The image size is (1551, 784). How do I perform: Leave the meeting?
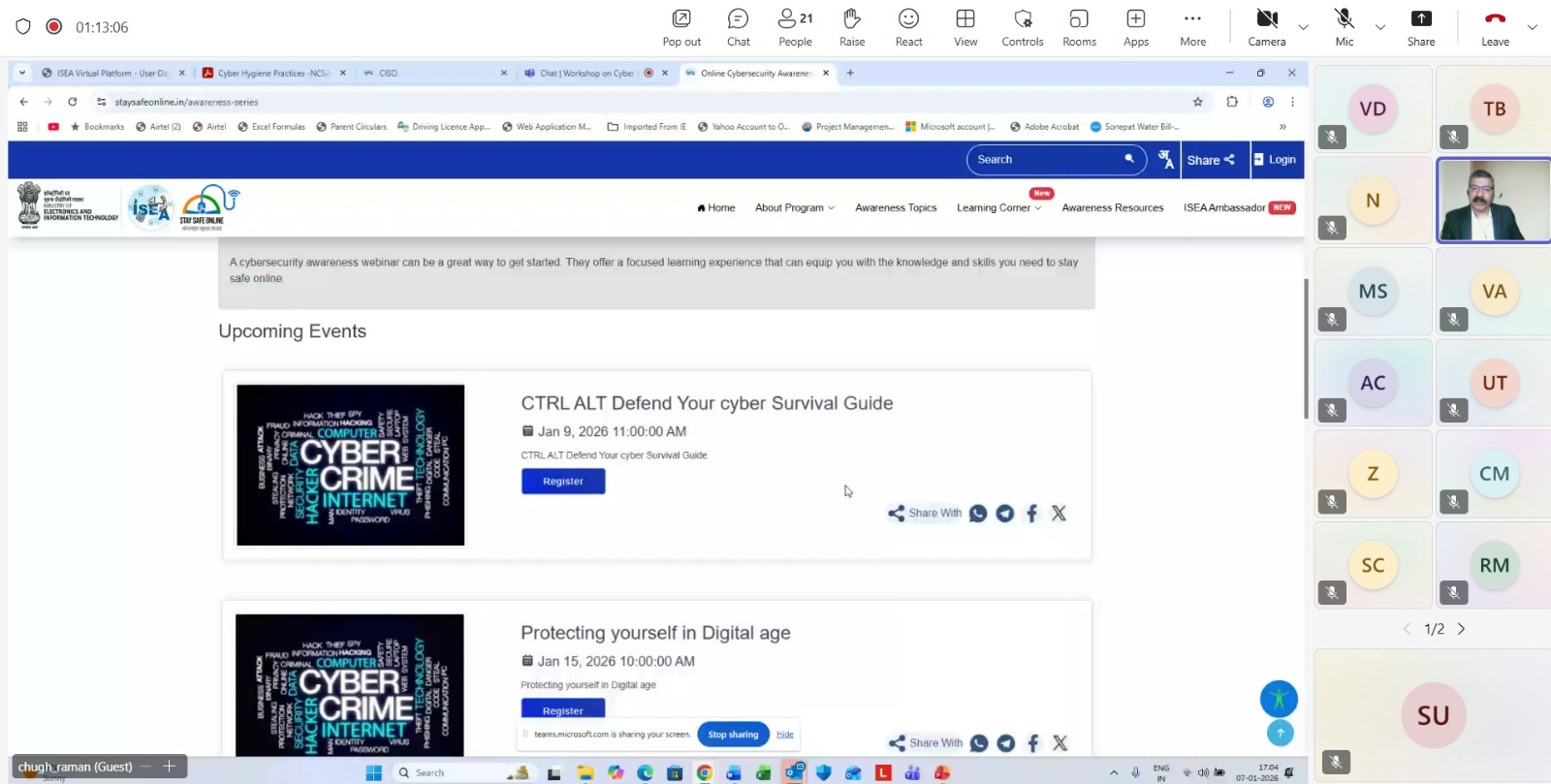(x=1495, y=26)
